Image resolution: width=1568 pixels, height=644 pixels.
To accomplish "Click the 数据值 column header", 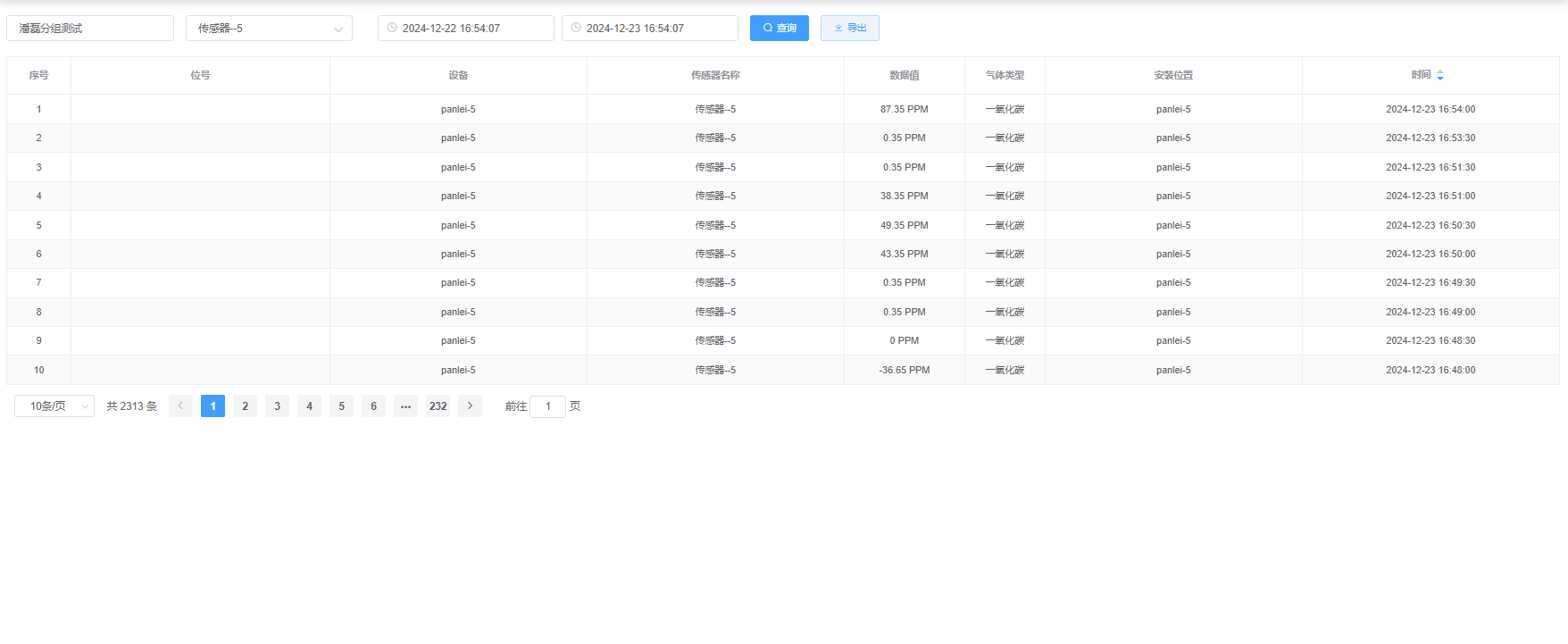I will pyautogui.click(x=904, y=76).
